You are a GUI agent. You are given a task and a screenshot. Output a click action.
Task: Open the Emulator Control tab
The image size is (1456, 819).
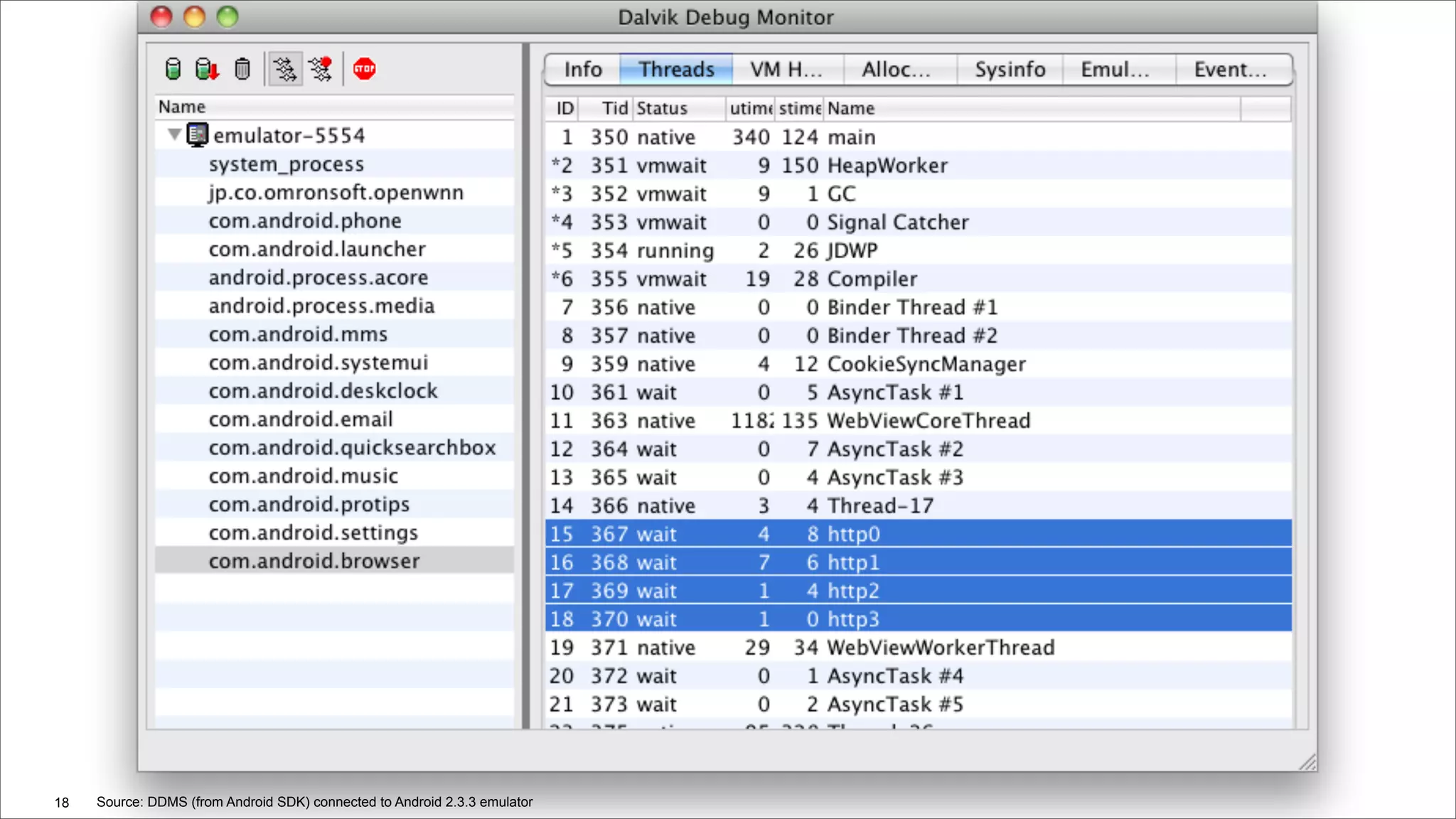(1119, 70)
